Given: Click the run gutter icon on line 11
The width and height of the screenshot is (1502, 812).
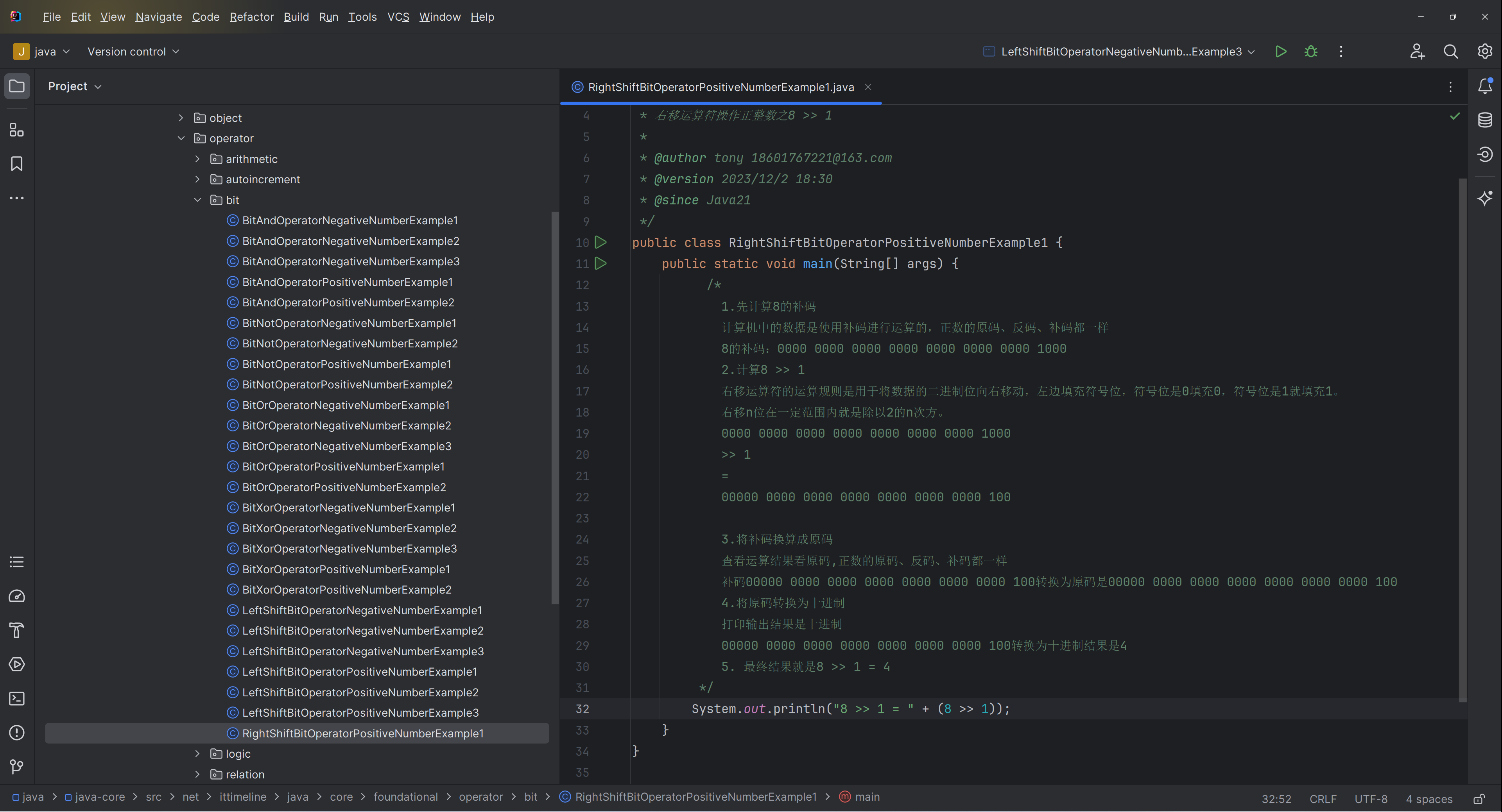Looking at the screenshot, I should tap(600, 263).
